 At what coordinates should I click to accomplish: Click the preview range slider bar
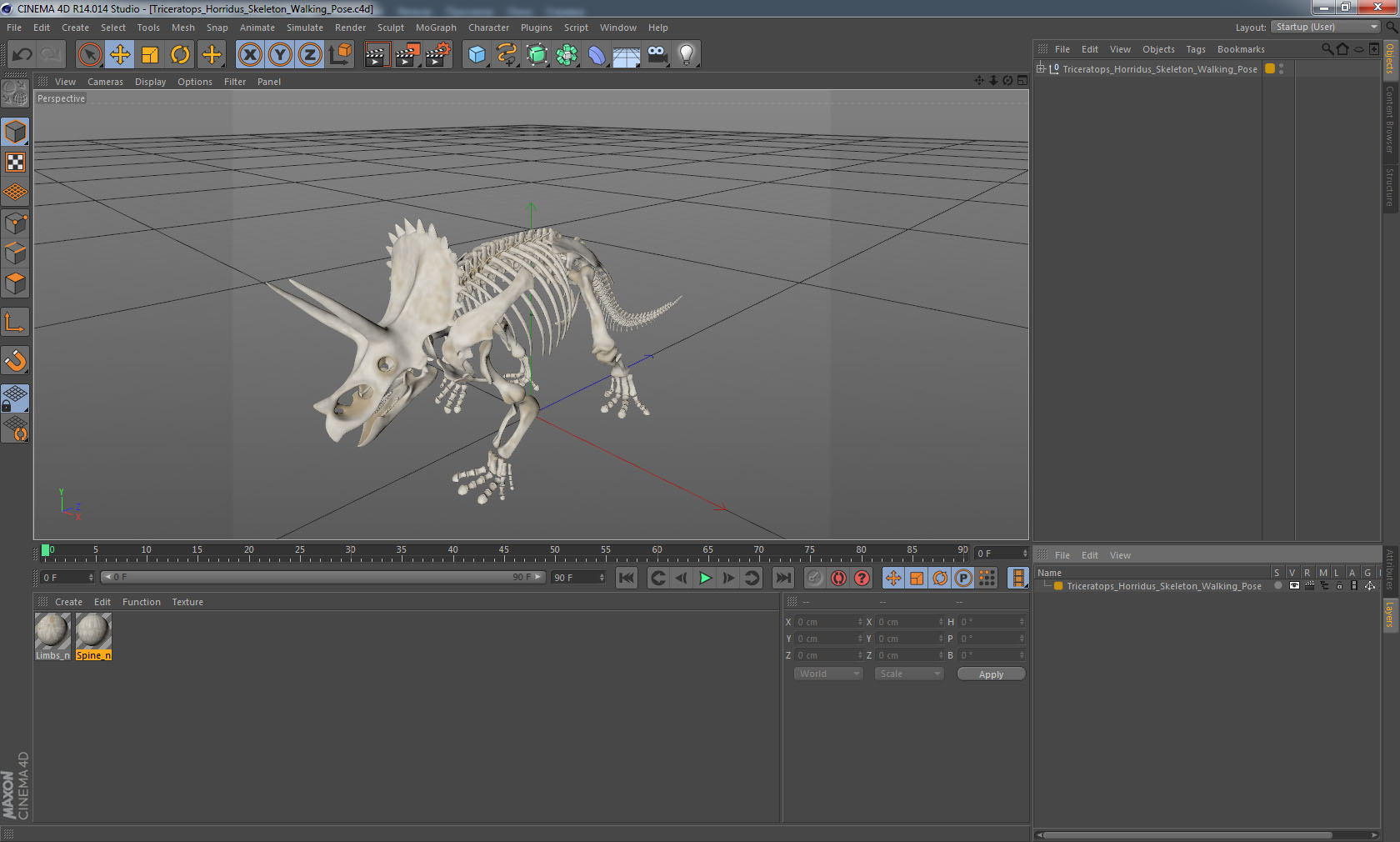pos(323,577)
